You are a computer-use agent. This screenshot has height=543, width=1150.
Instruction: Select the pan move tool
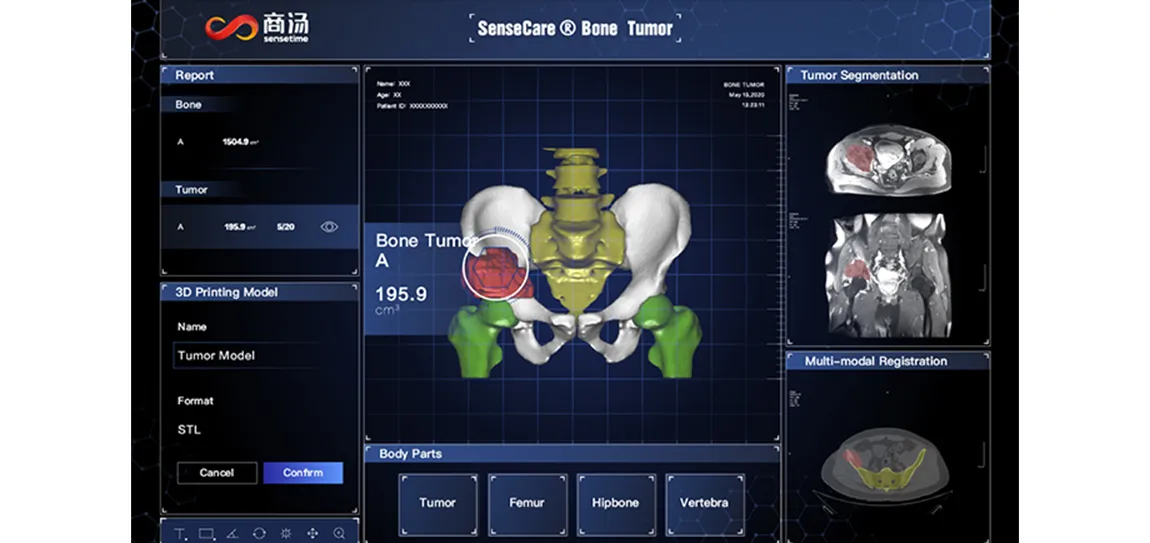pyautogui.click(x=312, y=533)
